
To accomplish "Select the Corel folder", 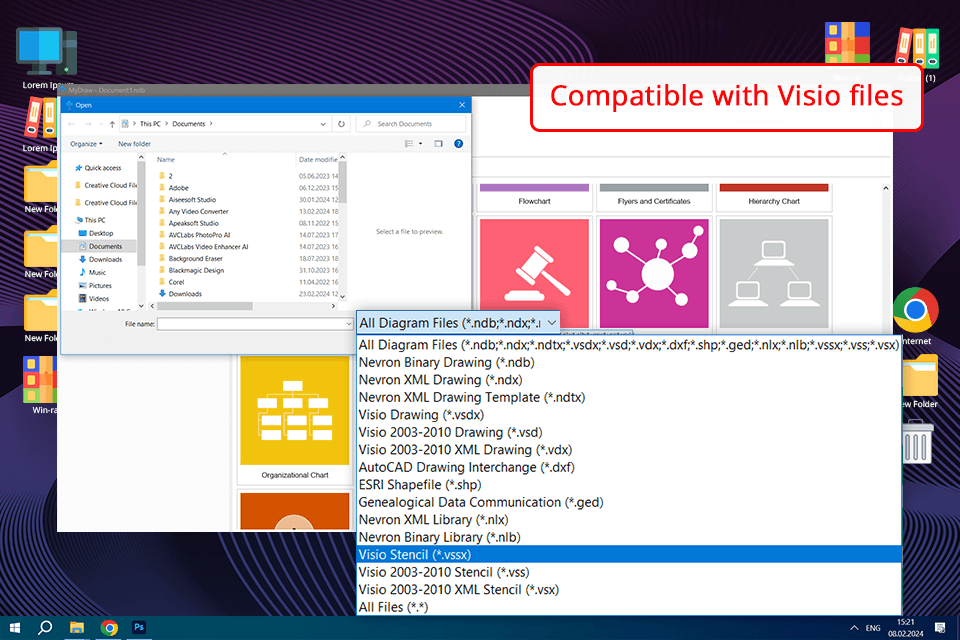I will pos(171,282).
